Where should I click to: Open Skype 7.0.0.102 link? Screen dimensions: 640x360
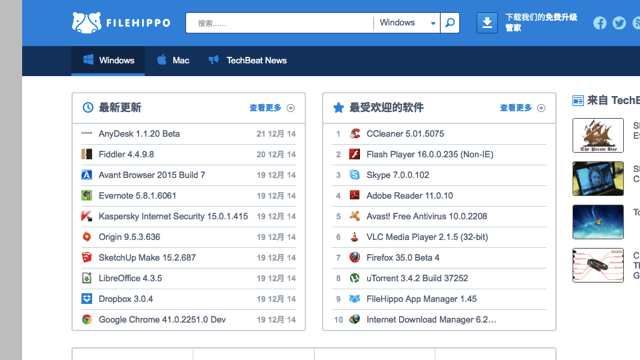[x=398, y=175]
